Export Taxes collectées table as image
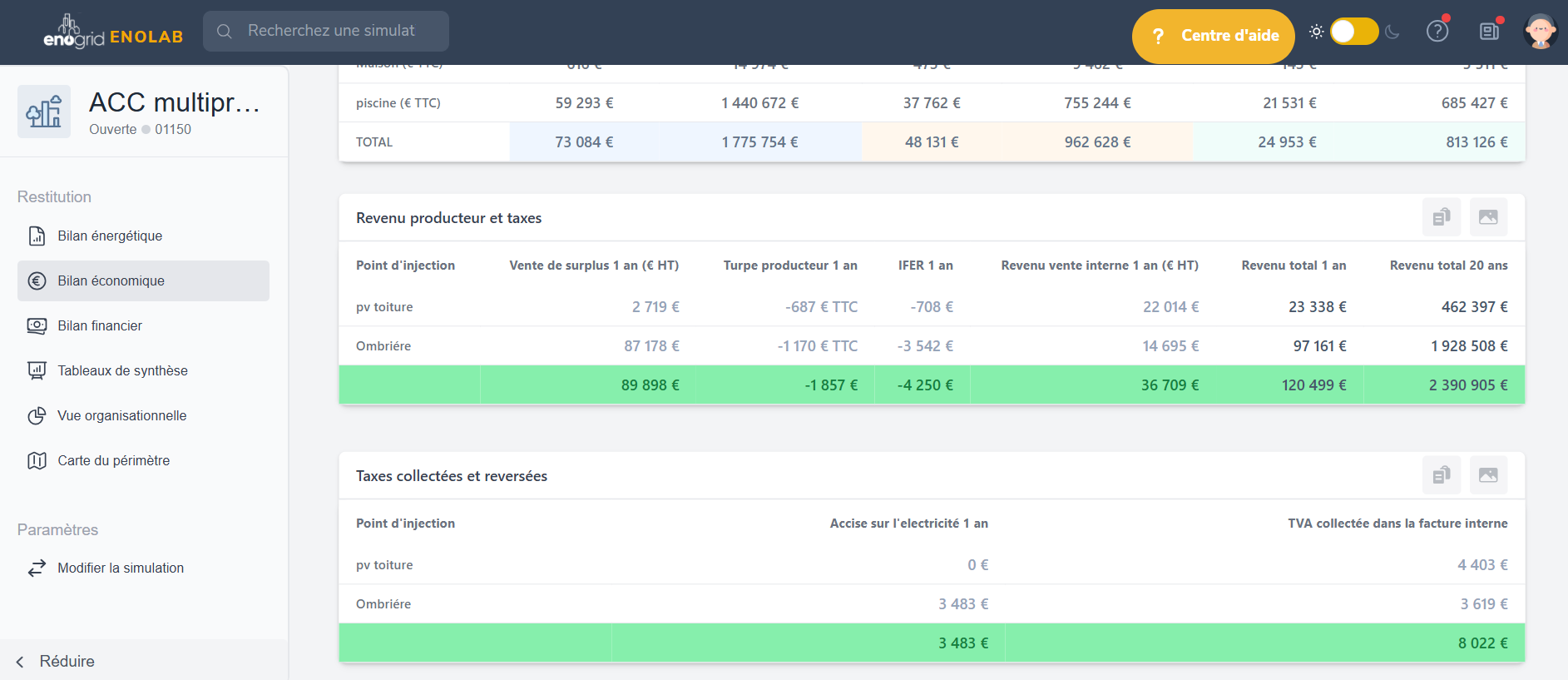 (1488, 475)
